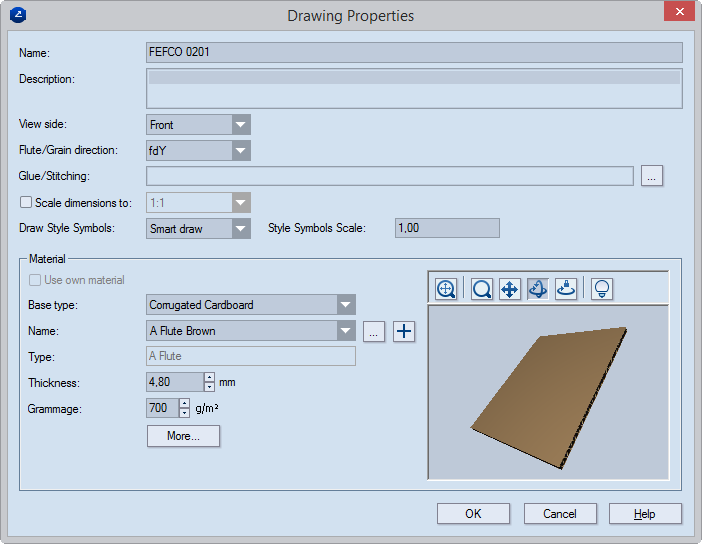Click the More... button
Viewport: 702px width, 544px height.
[x=183, y=436]
